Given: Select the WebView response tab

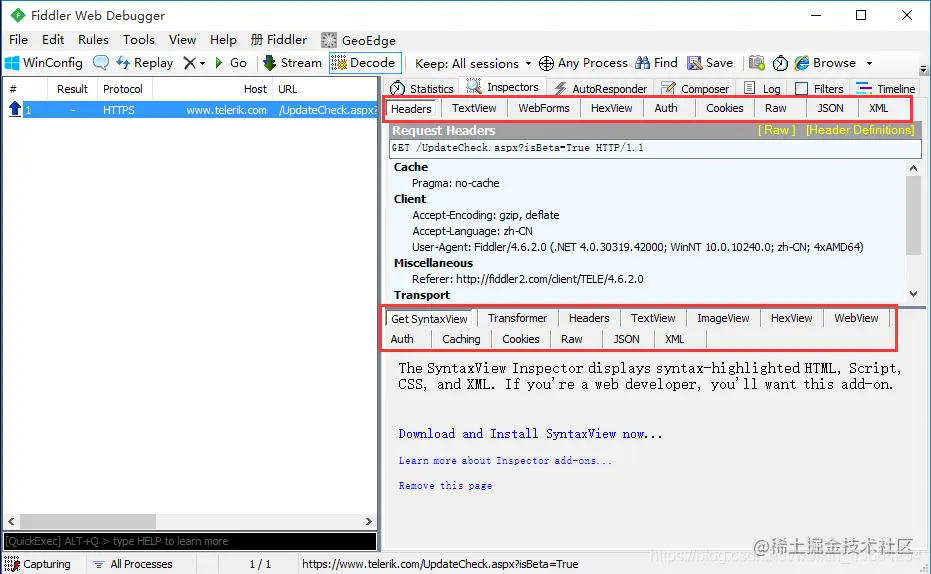Looking at the screenshot, I should 856,318.
